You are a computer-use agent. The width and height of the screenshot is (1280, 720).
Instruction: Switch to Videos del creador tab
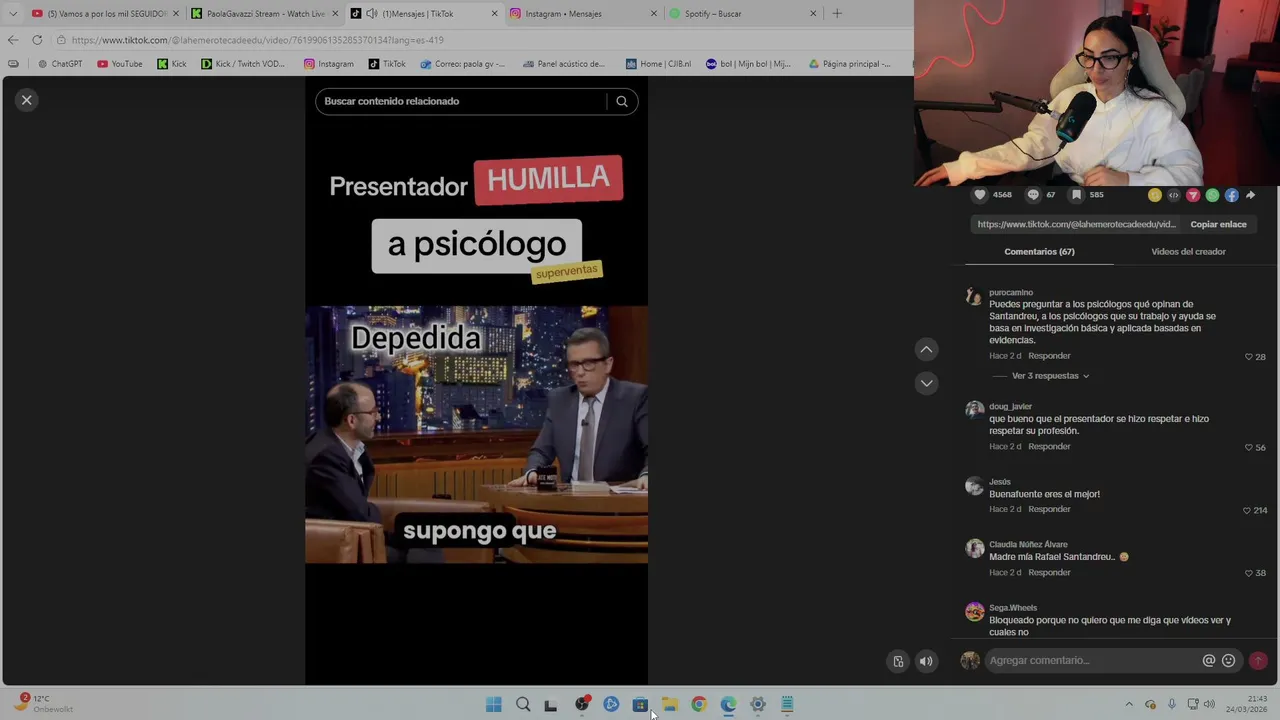tap(1188, 252)
